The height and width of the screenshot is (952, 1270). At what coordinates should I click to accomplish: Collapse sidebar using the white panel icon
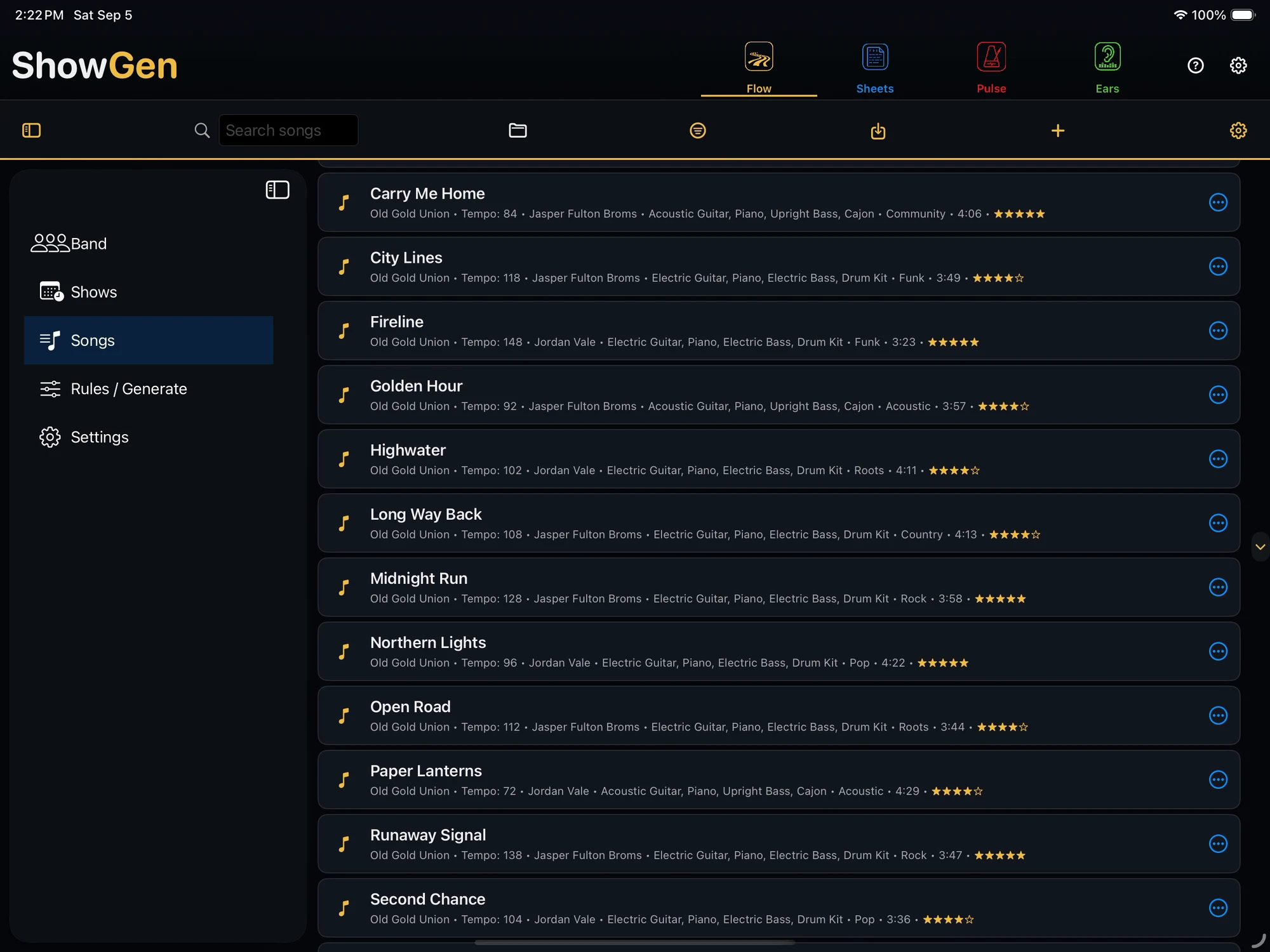click(277, 190)
